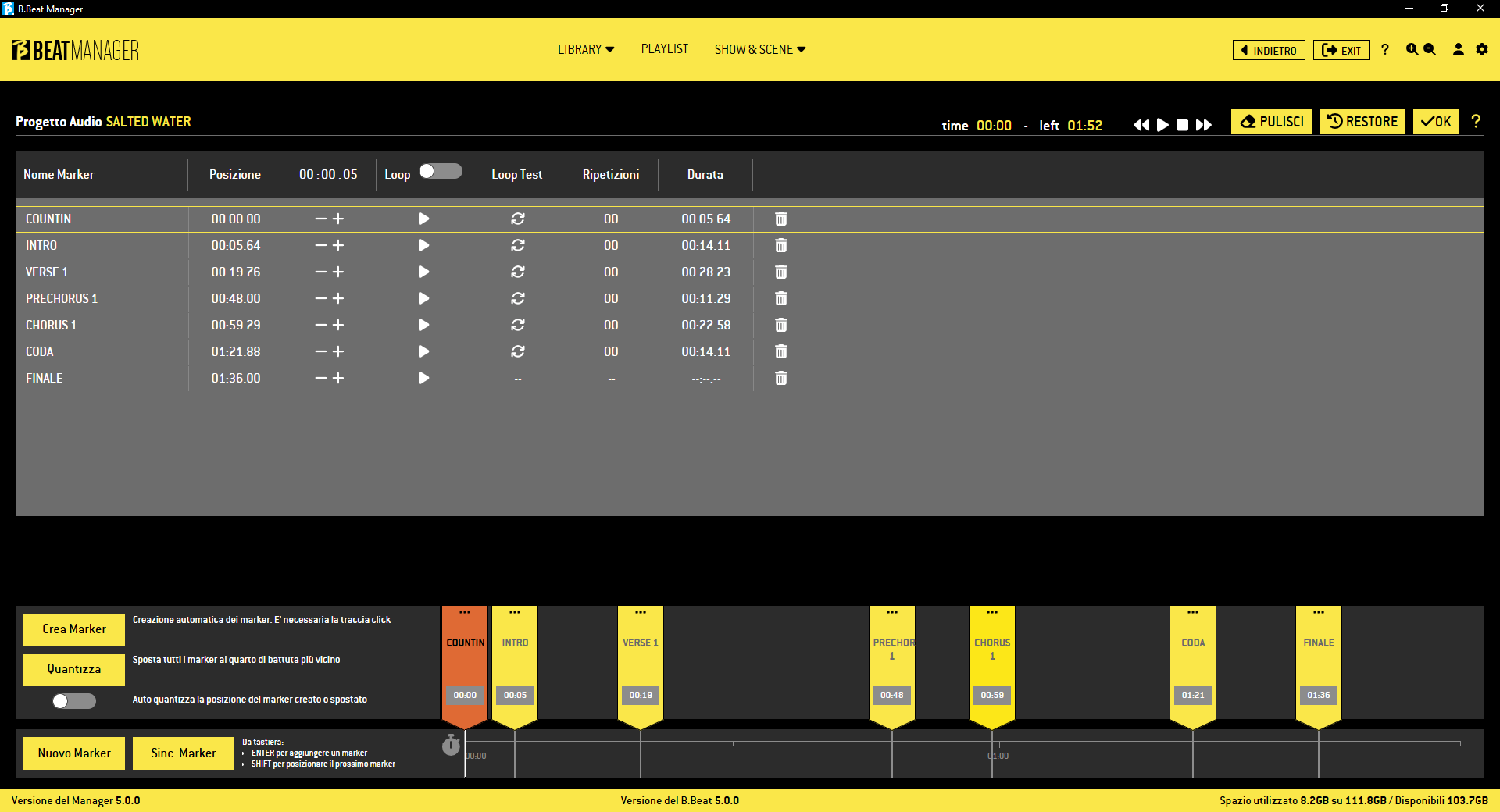The height and width of the screenshot is (812, 1500).
Task: Open the LIBRARY dropdown menu
Action: (x=586, y=50)
